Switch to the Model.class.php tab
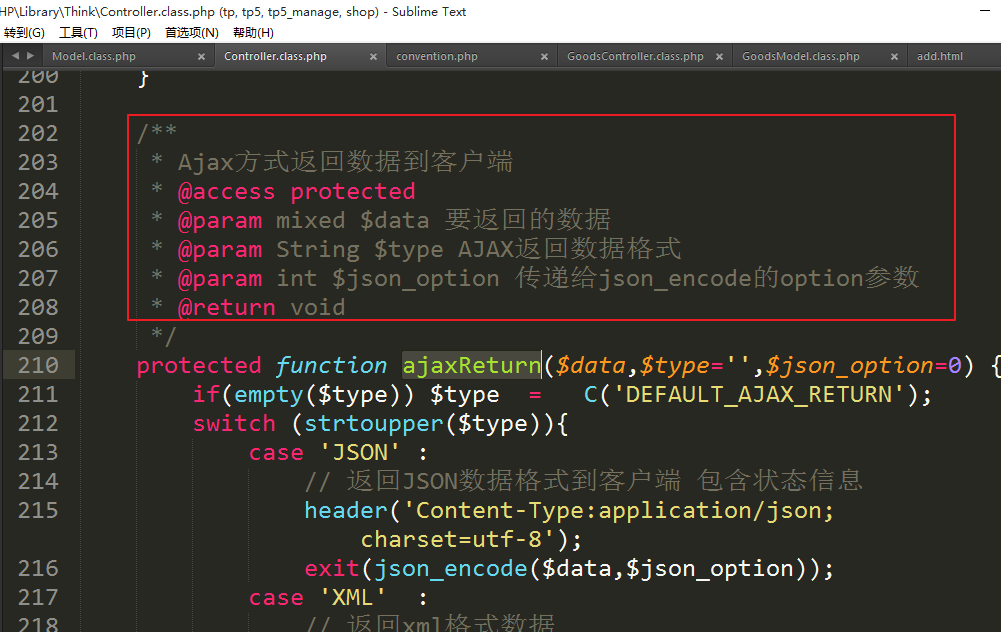 (94, 57)
